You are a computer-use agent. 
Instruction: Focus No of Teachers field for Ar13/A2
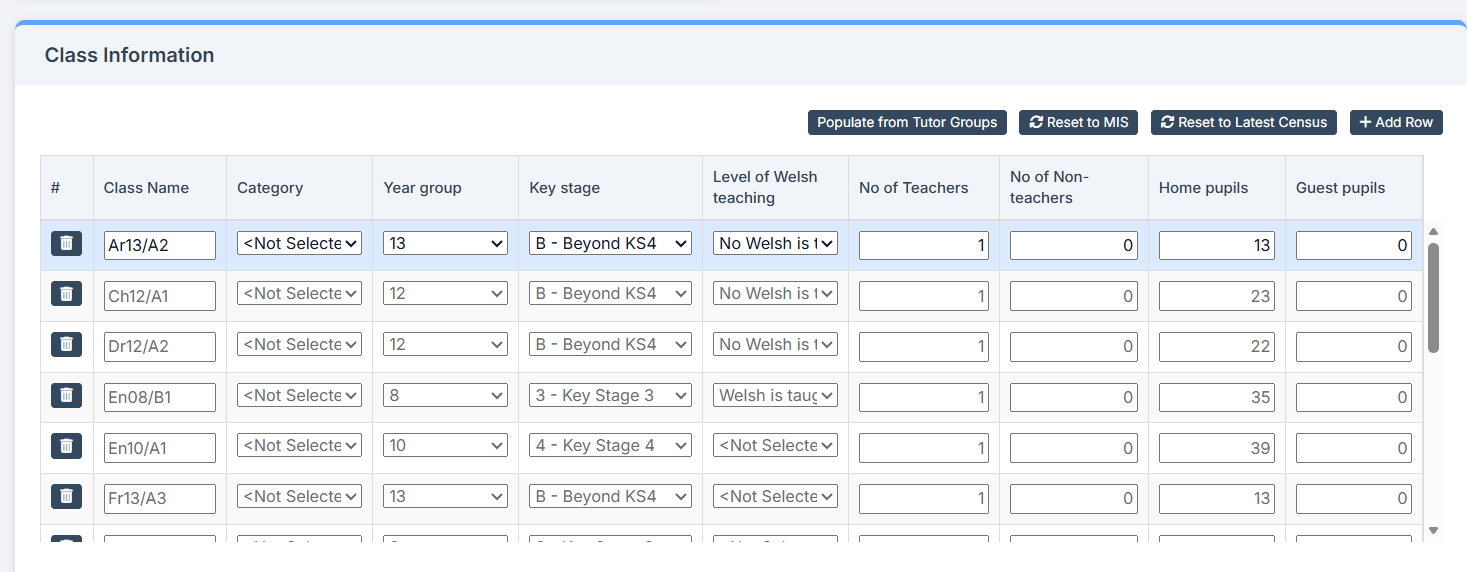(x=923, y=246)
